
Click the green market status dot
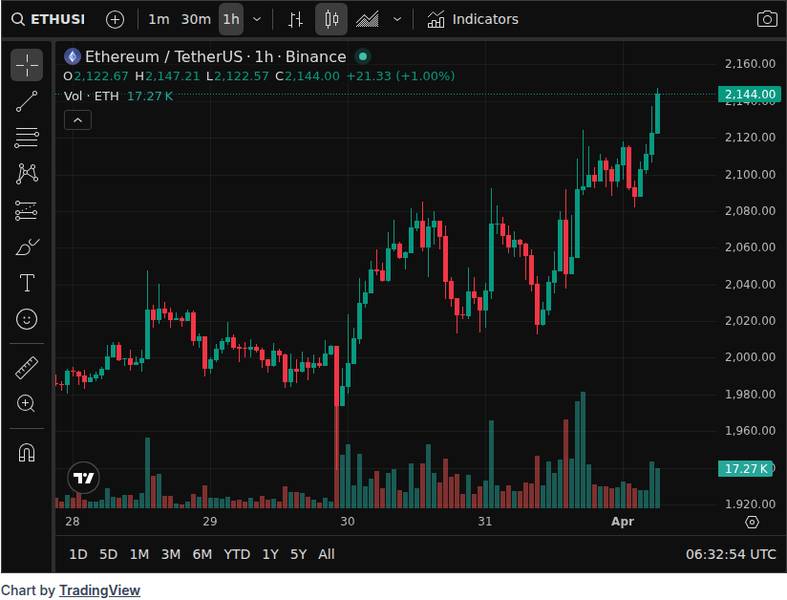tap(363, 57)
